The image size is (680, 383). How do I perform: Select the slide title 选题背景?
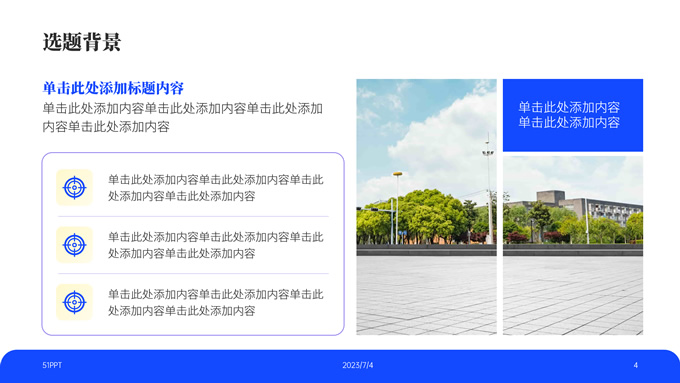(x=82, y=42)
